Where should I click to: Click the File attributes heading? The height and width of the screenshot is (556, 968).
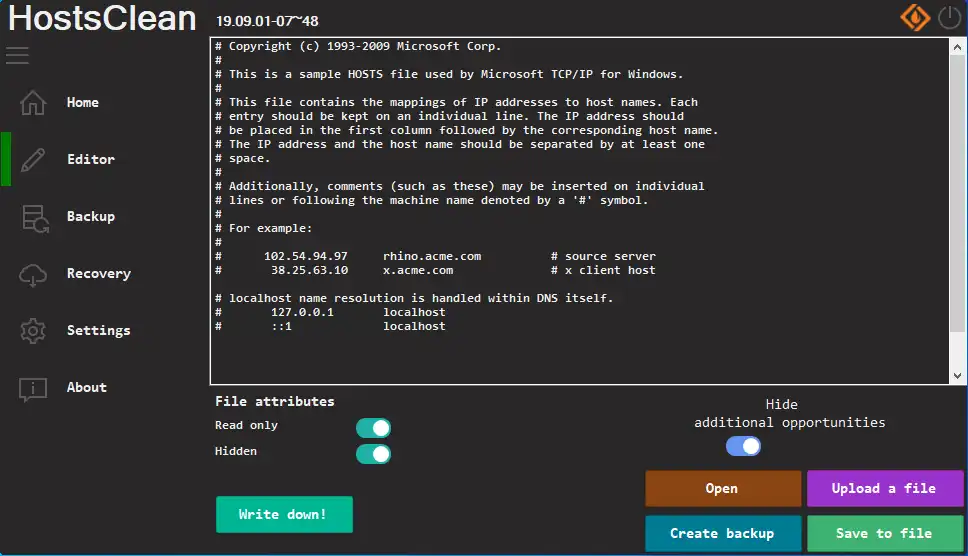click(275, 401)
